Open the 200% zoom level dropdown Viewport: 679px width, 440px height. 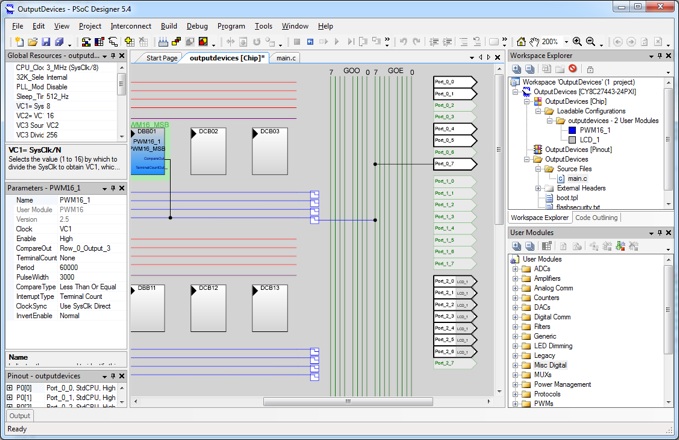566,42
